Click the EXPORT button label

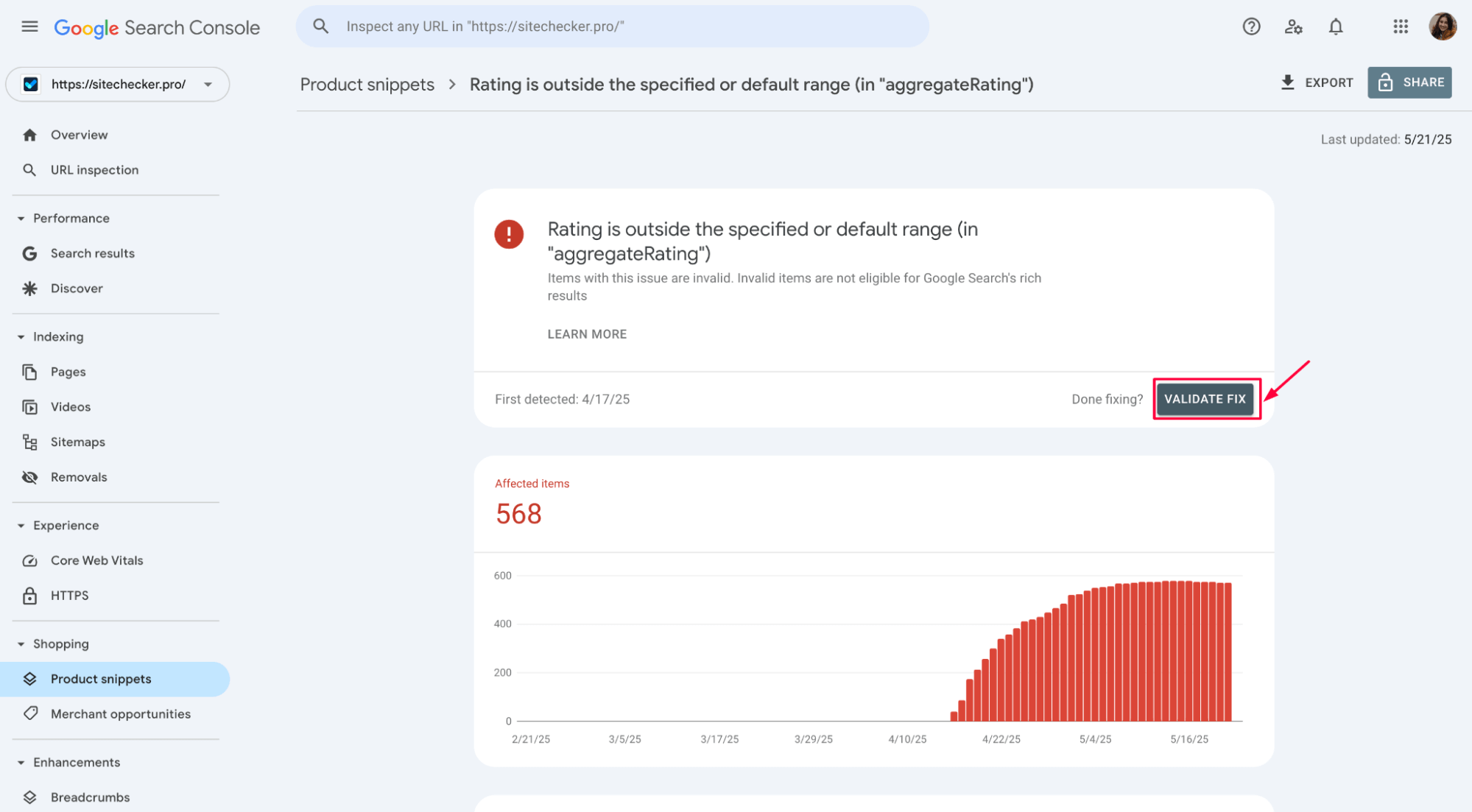click(x=1328, y=82)
